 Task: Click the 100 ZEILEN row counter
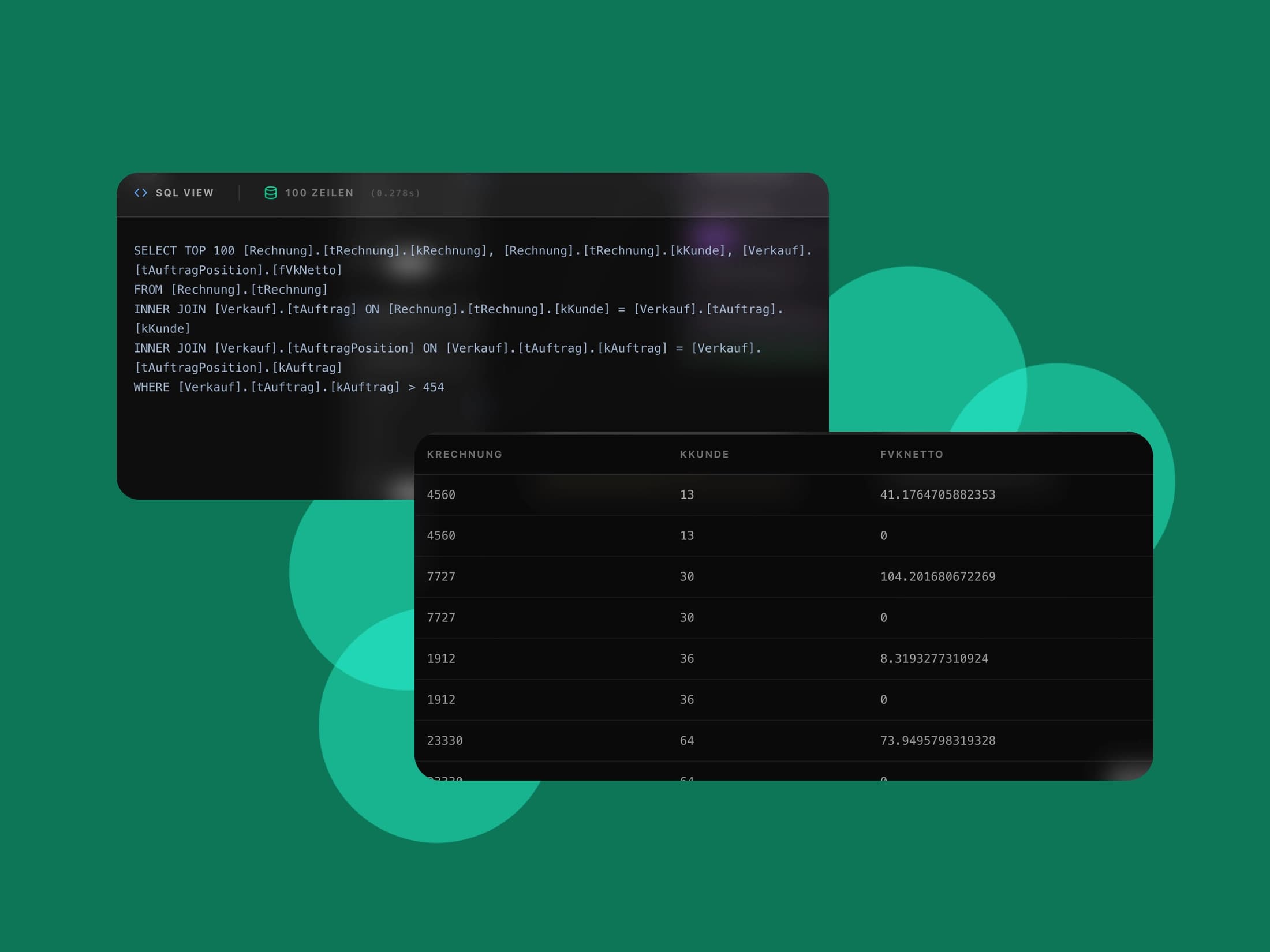tap(319, 193)
